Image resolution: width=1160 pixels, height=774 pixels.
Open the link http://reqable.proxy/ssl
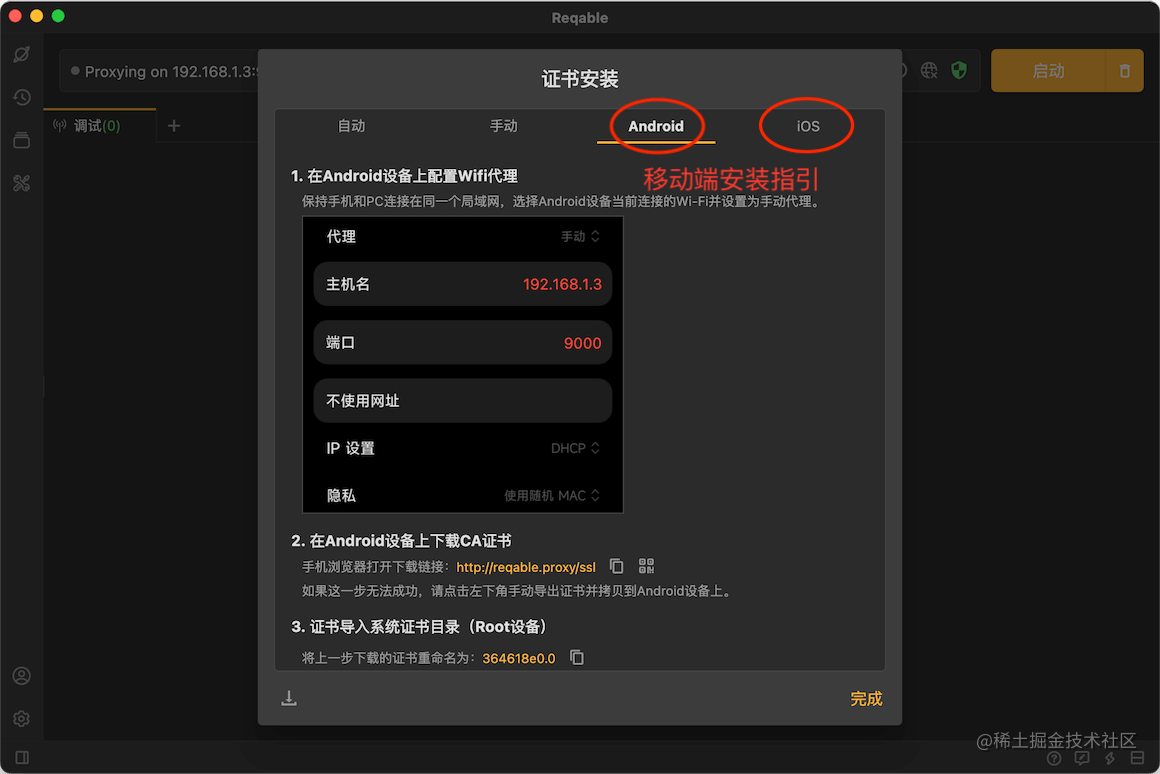[525, 566]
